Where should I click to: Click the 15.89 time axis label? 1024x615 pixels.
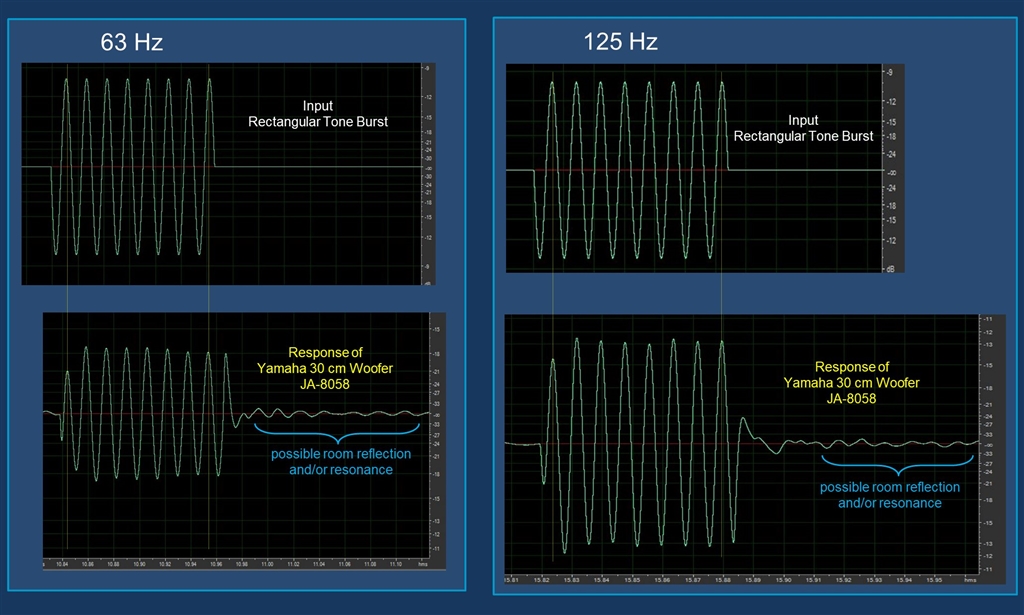coord(753,580)
